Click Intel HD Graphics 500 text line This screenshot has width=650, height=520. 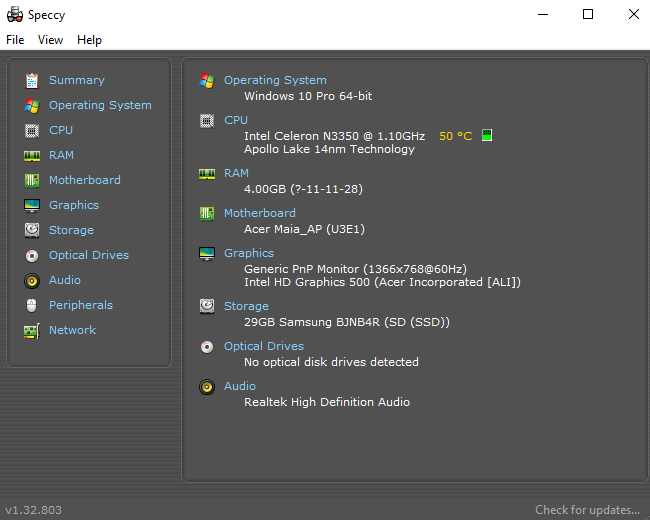[382, 282]
